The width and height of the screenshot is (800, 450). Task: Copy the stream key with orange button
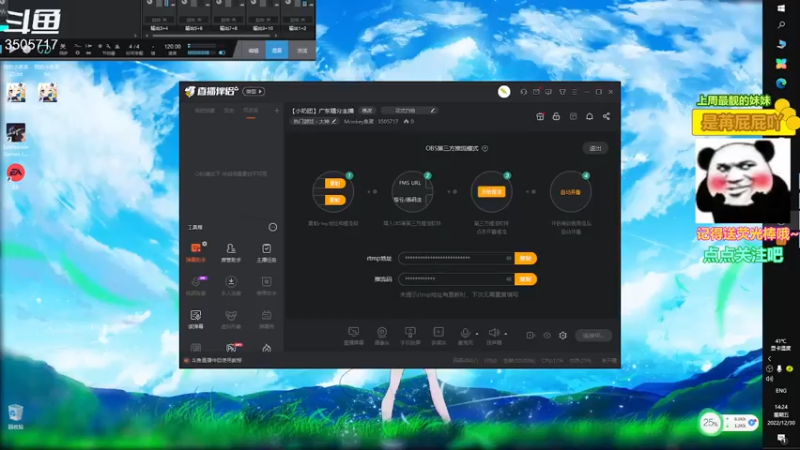(526, 279)
